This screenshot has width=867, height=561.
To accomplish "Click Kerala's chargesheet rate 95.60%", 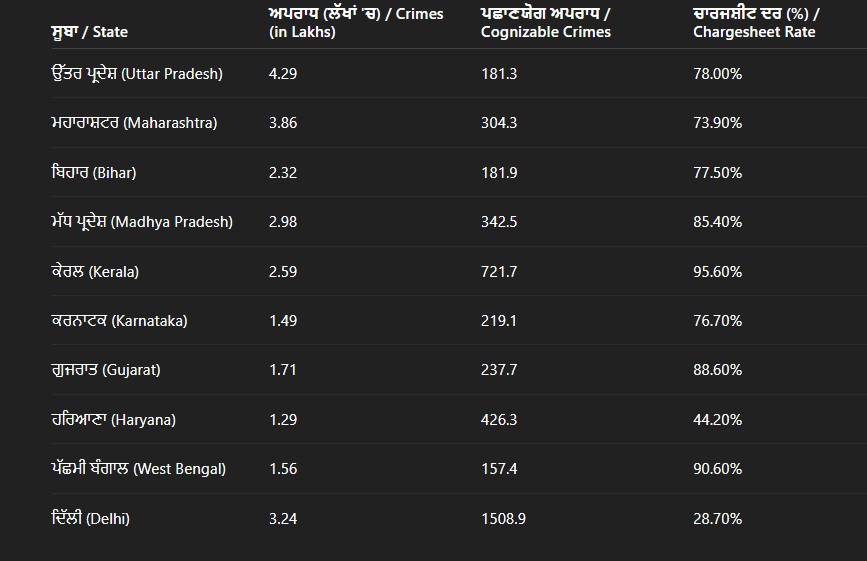I will (x=717, y=271).
